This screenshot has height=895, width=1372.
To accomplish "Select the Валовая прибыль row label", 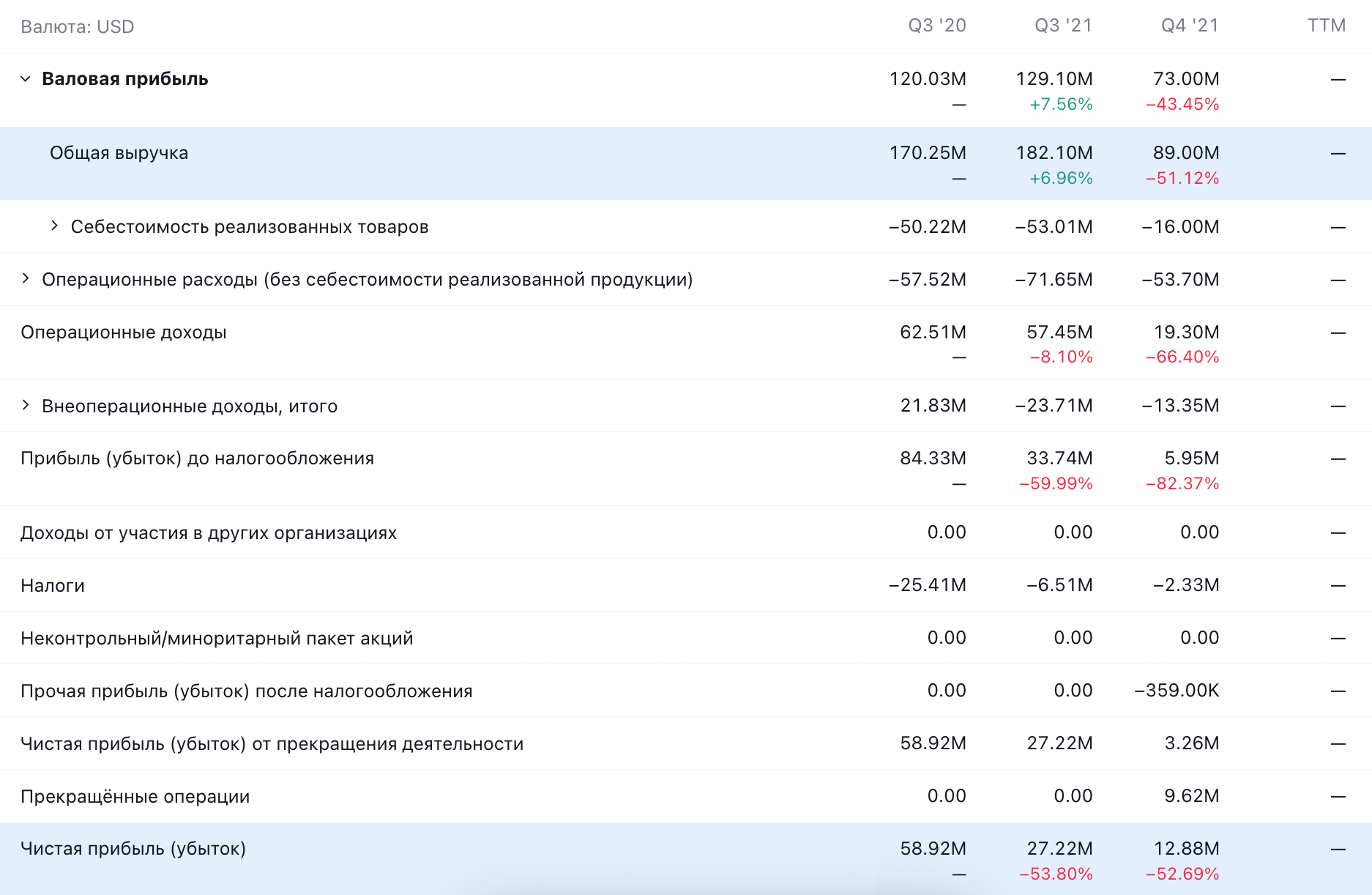I will (125, 79).
